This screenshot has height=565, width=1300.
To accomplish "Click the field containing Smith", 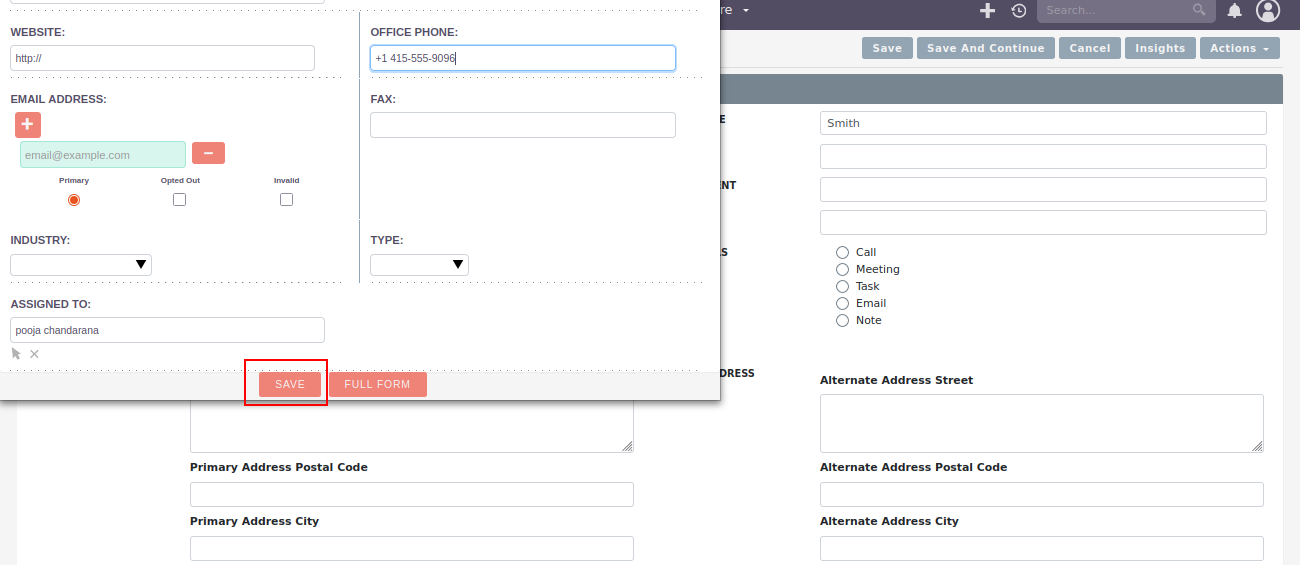I will pos(1043,123).
